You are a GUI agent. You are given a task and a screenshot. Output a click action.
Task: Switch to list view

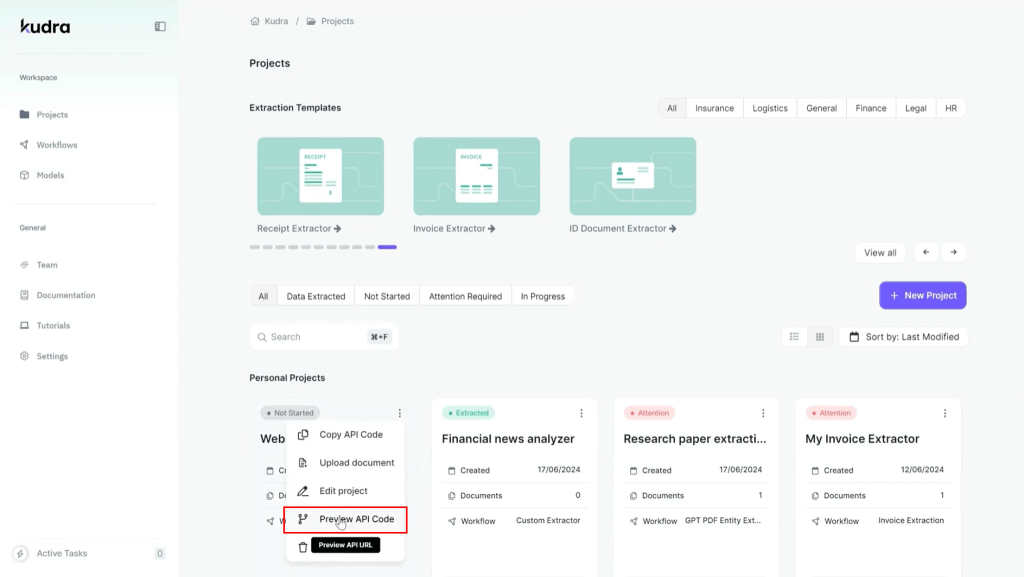click(x=794, y=336)
